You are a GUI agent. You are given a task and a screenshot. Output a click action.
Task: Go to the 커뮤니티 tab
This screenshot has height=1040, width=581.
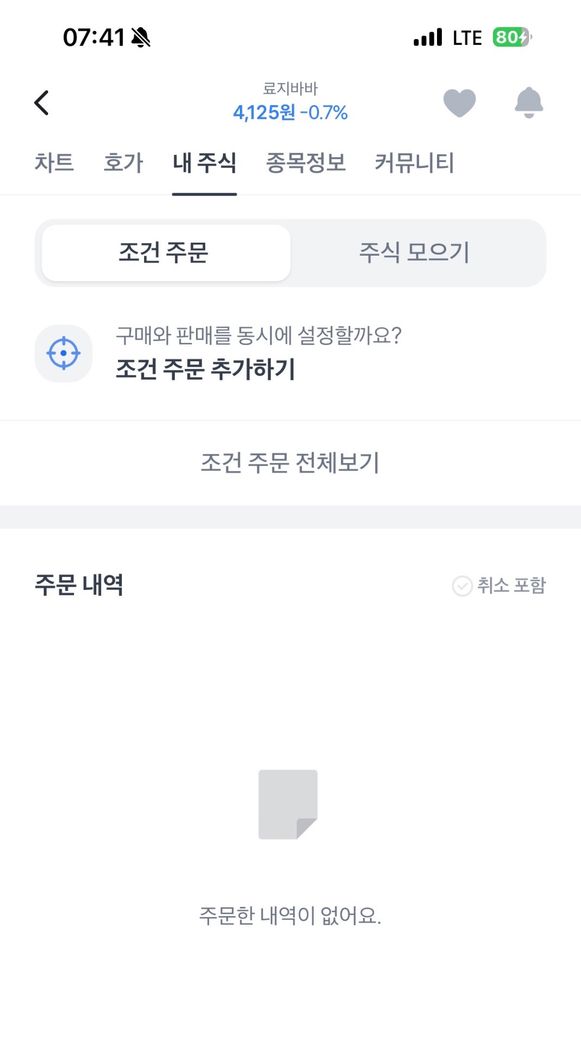point(415,162)
